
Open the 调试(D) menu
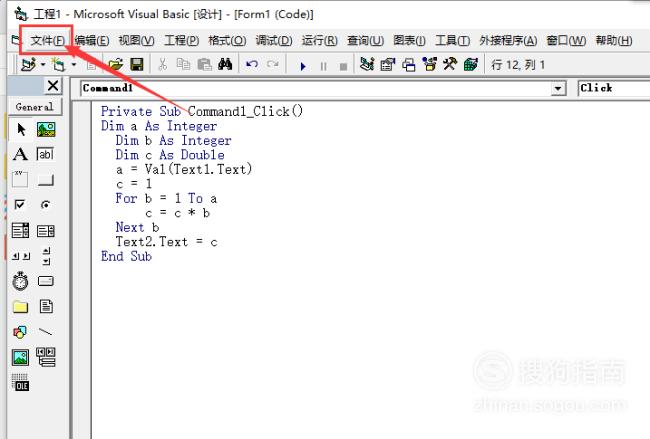click(274, 40)
